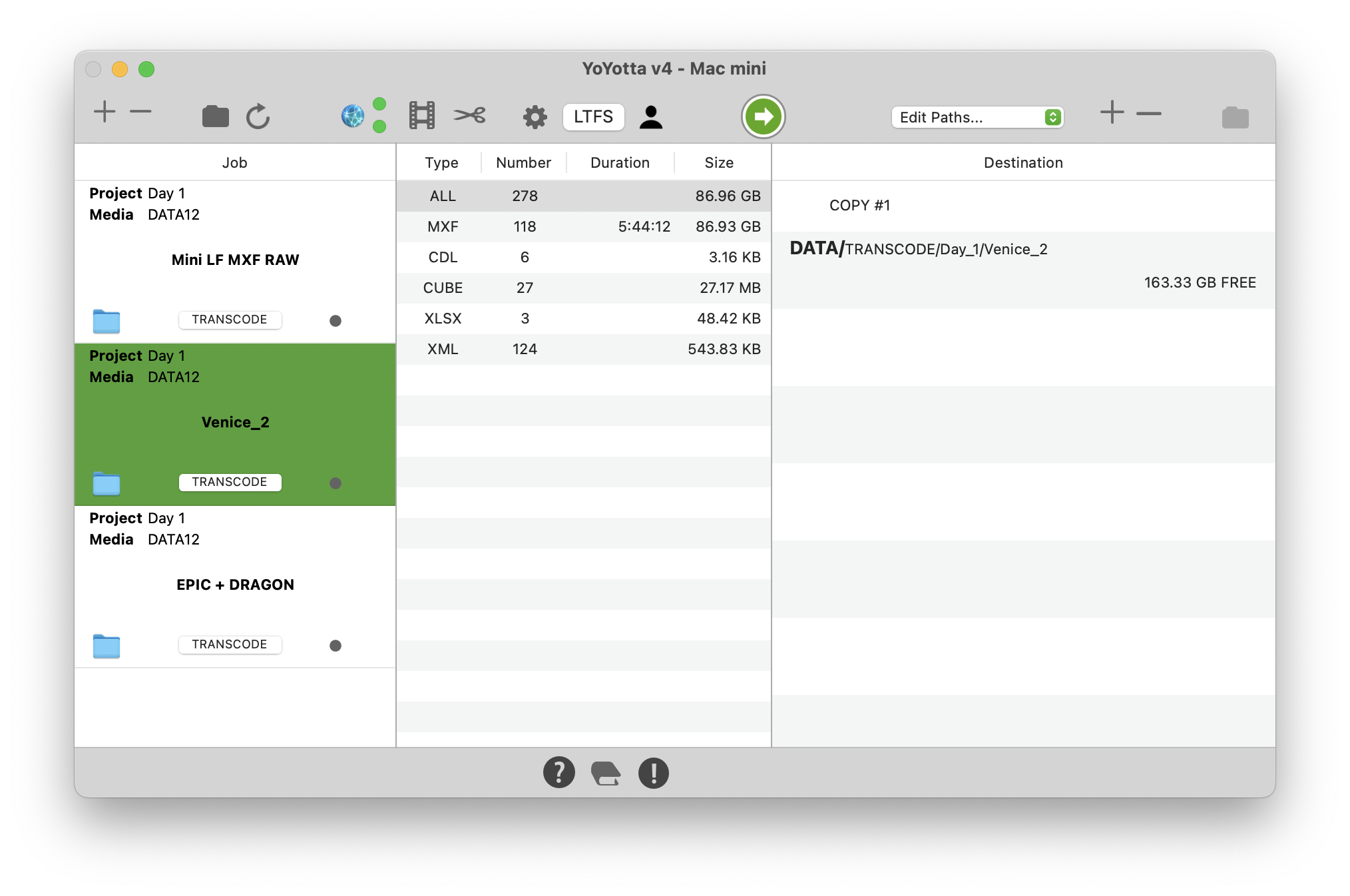Click the 163.33 GB FREE value
This screenshot has height=896, width=1350.
(1200, 282)
